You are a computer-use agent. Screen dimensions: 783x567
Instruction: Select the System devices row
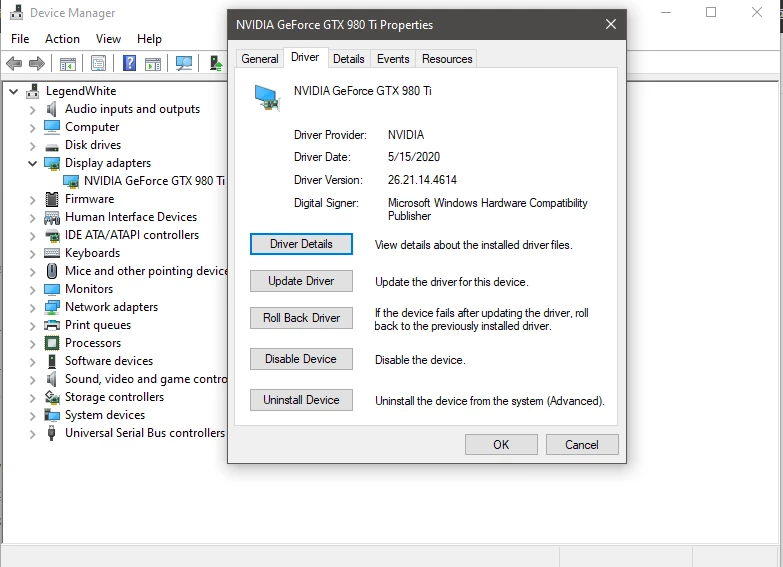(x=94, y=415)
